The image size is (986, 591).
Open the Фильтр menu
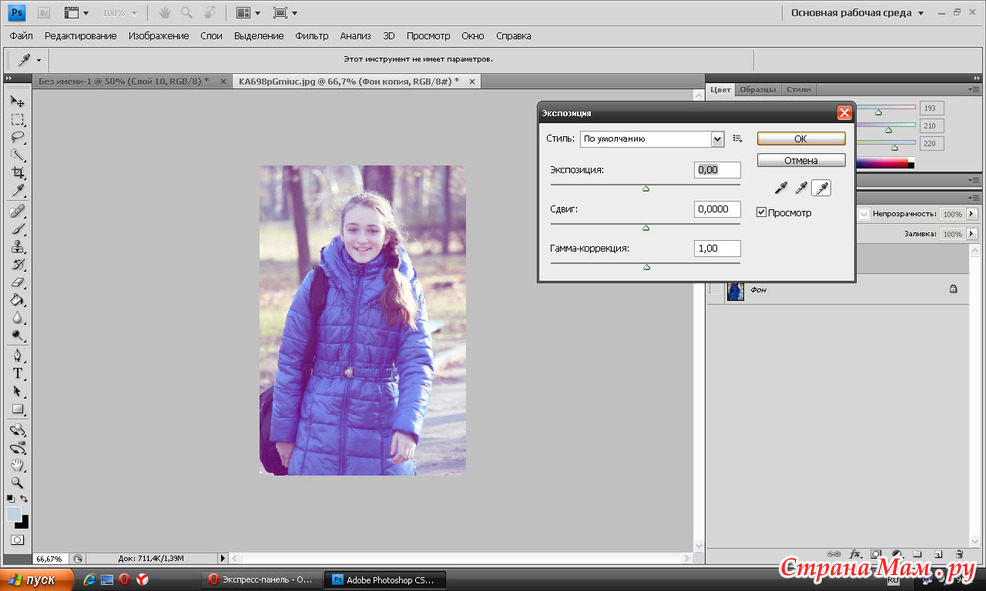coord(312,36)
